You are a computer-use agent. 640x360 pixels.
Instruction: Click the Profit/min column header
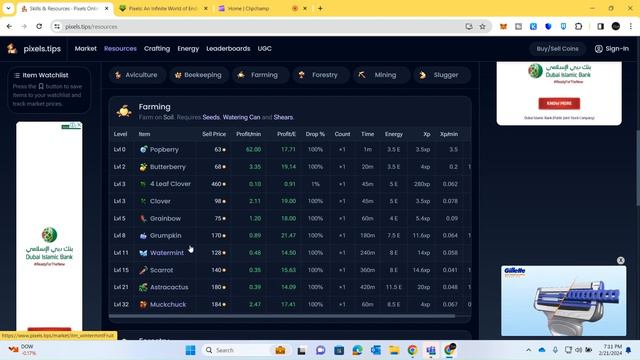(x=248, y=134)
